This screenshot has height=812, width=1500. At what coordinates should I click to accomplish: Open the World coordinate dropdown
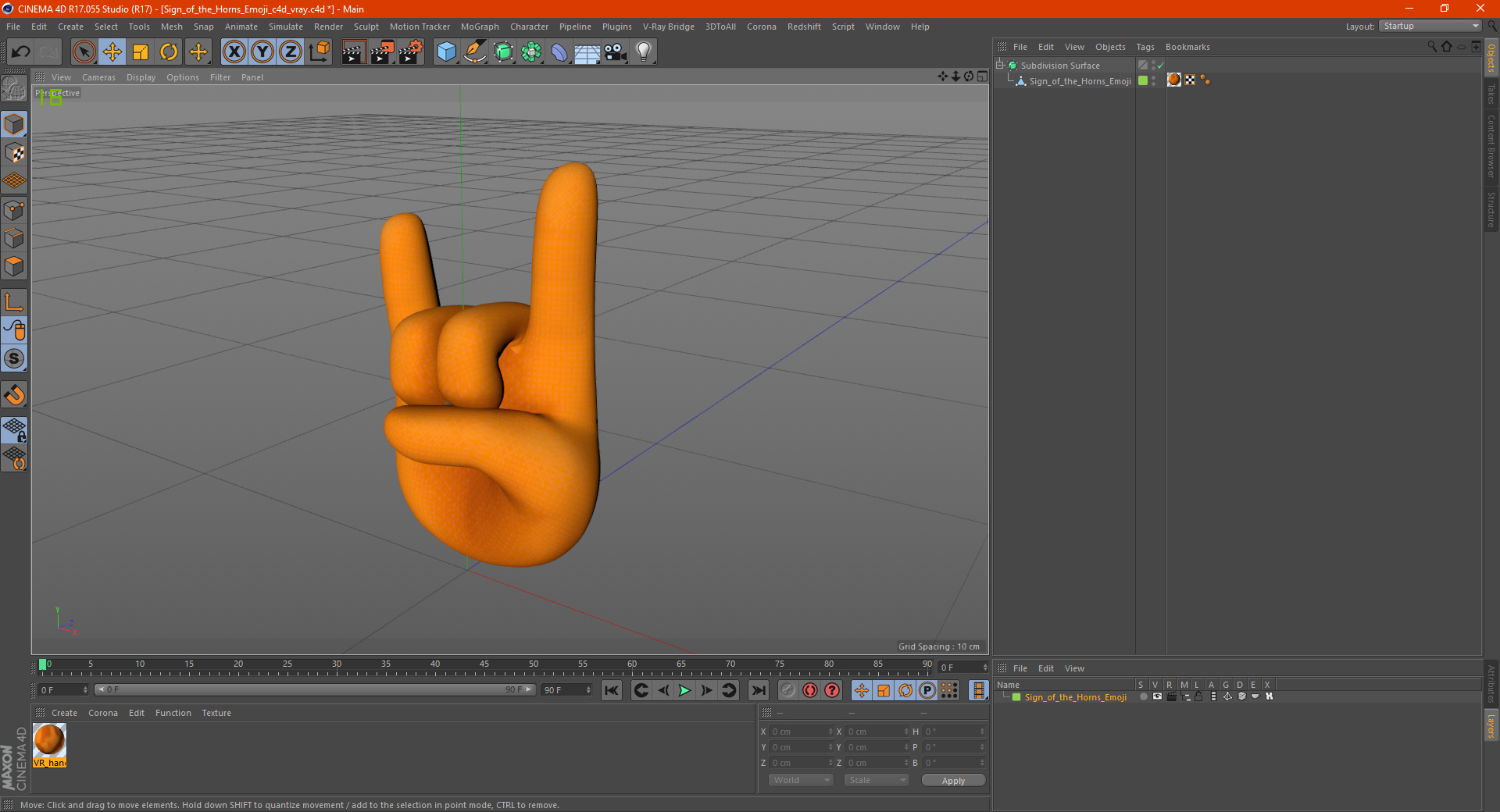tap(801, 780)
